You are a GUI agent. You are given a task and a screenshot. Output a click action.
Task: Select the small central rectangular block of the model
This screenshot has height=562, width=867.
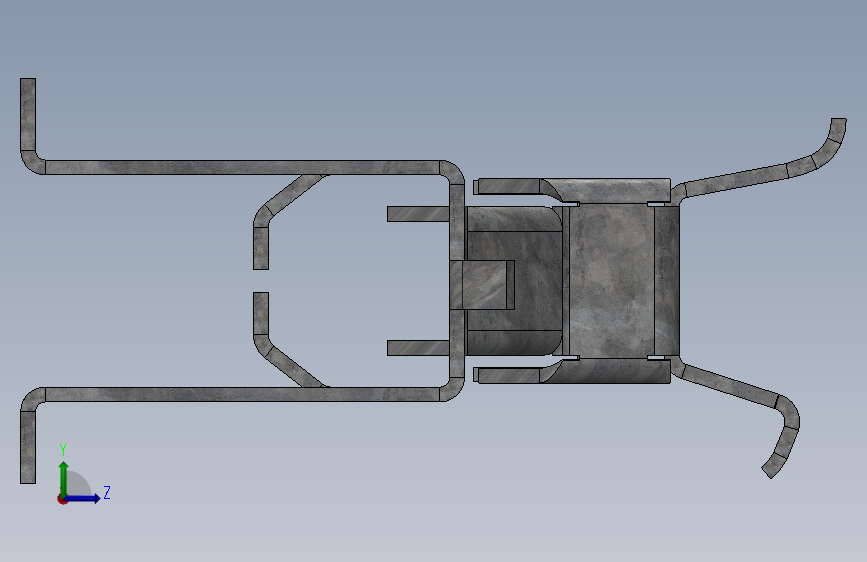[x=482, y=285]
